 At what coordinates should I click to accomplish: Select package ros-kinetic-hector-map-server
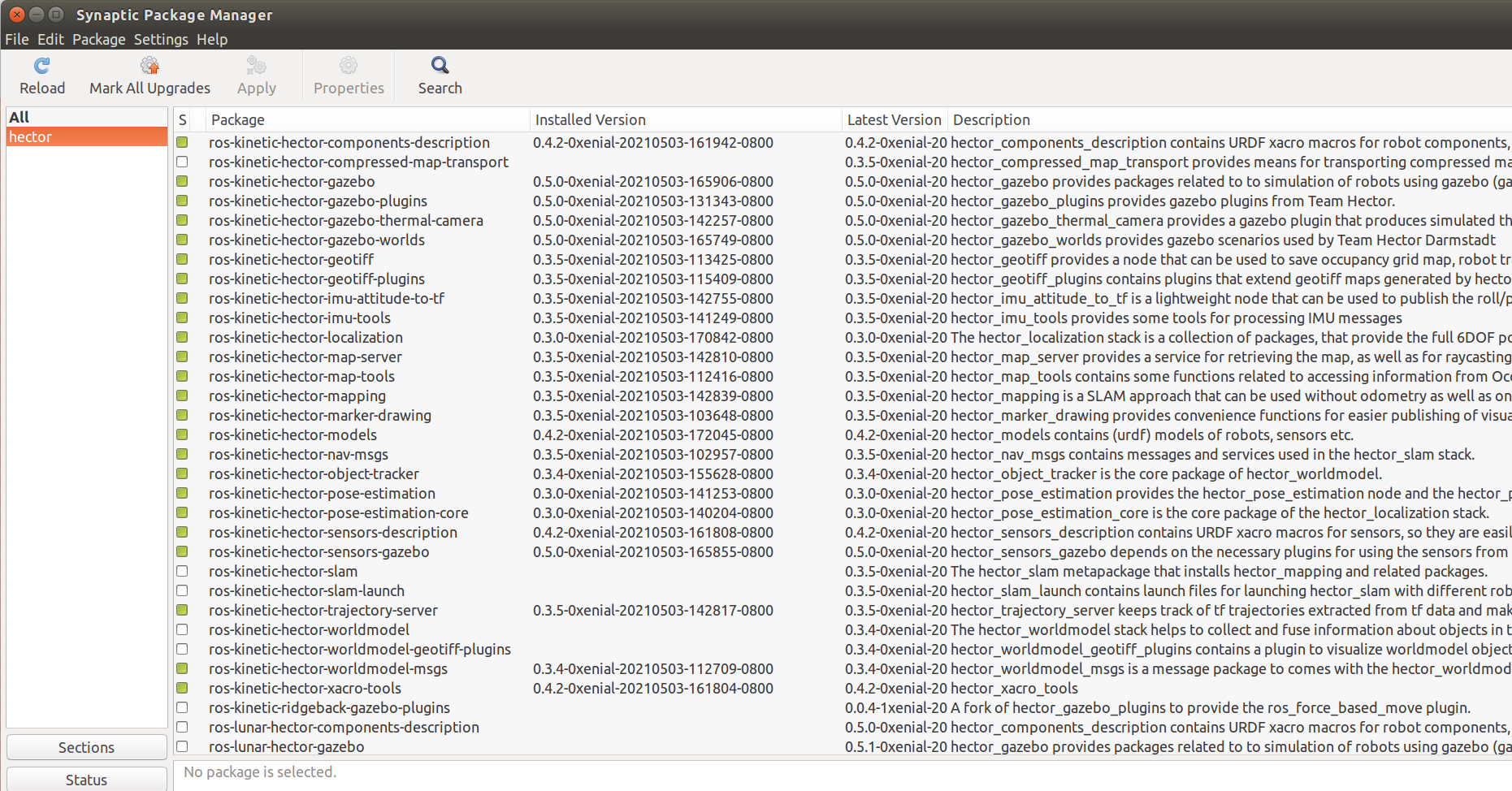tap(305, 357)
